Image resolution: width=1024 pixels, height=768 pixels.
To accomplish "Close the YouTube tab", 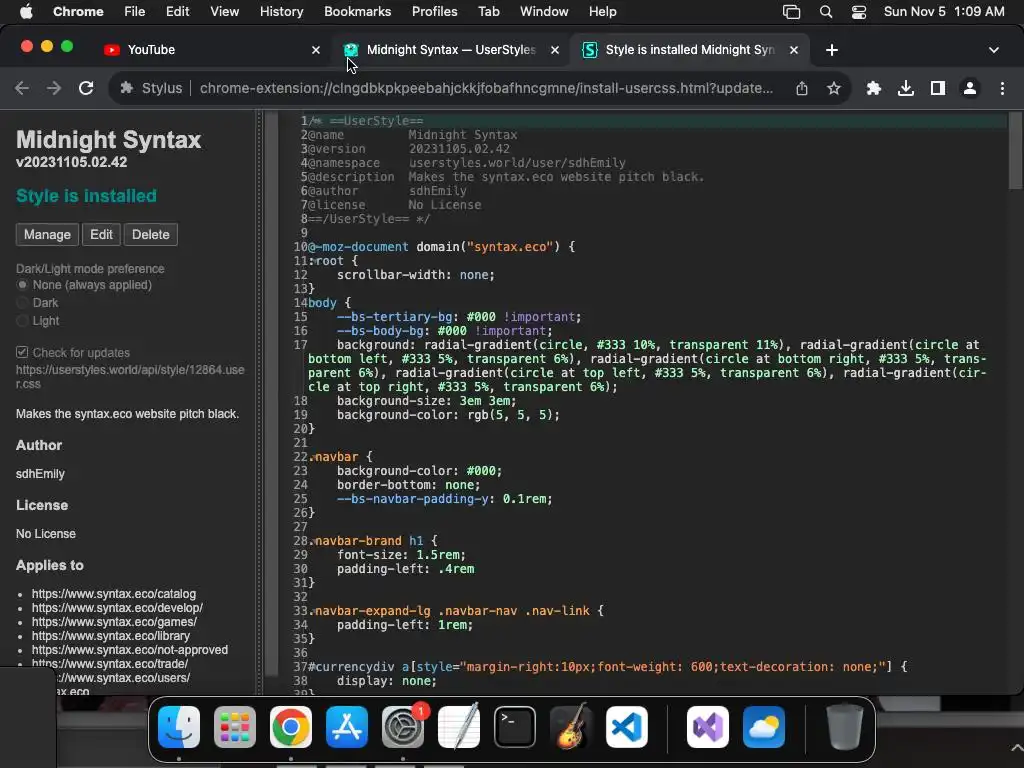I will pyautogui.click(x=315, y=50).
